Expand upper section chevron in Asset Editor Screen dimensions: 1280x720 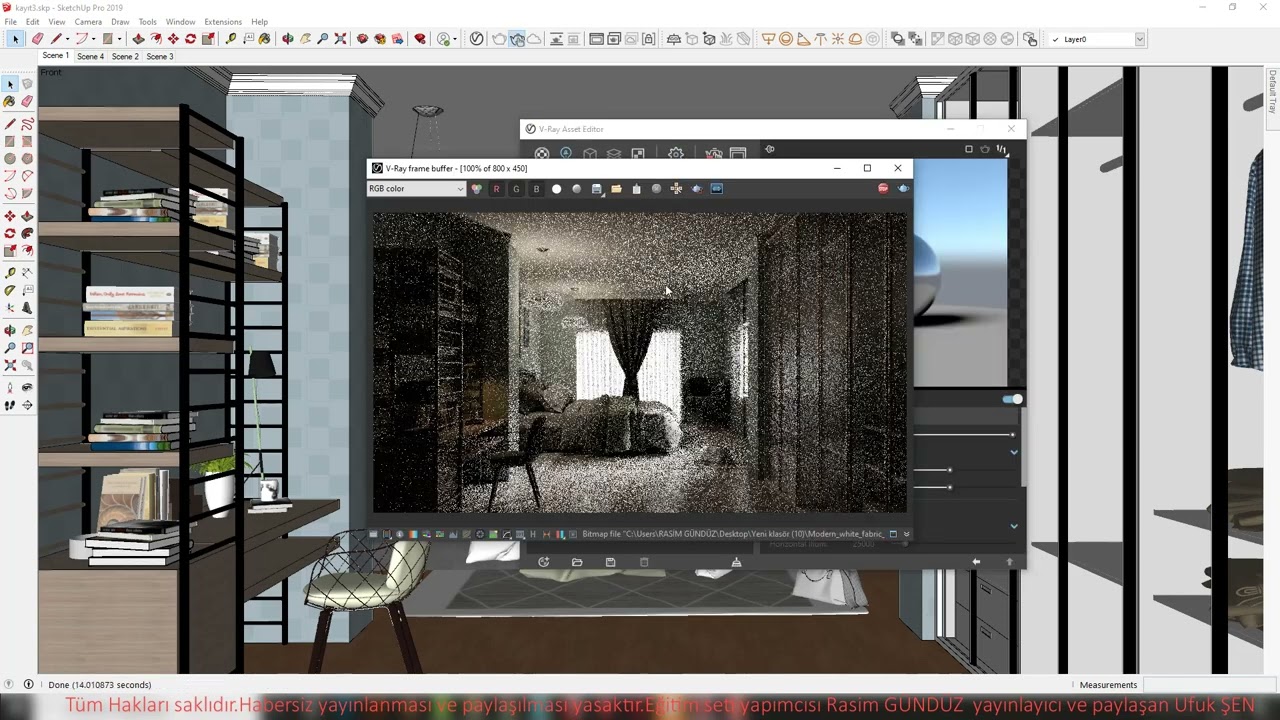point(1014,452)
